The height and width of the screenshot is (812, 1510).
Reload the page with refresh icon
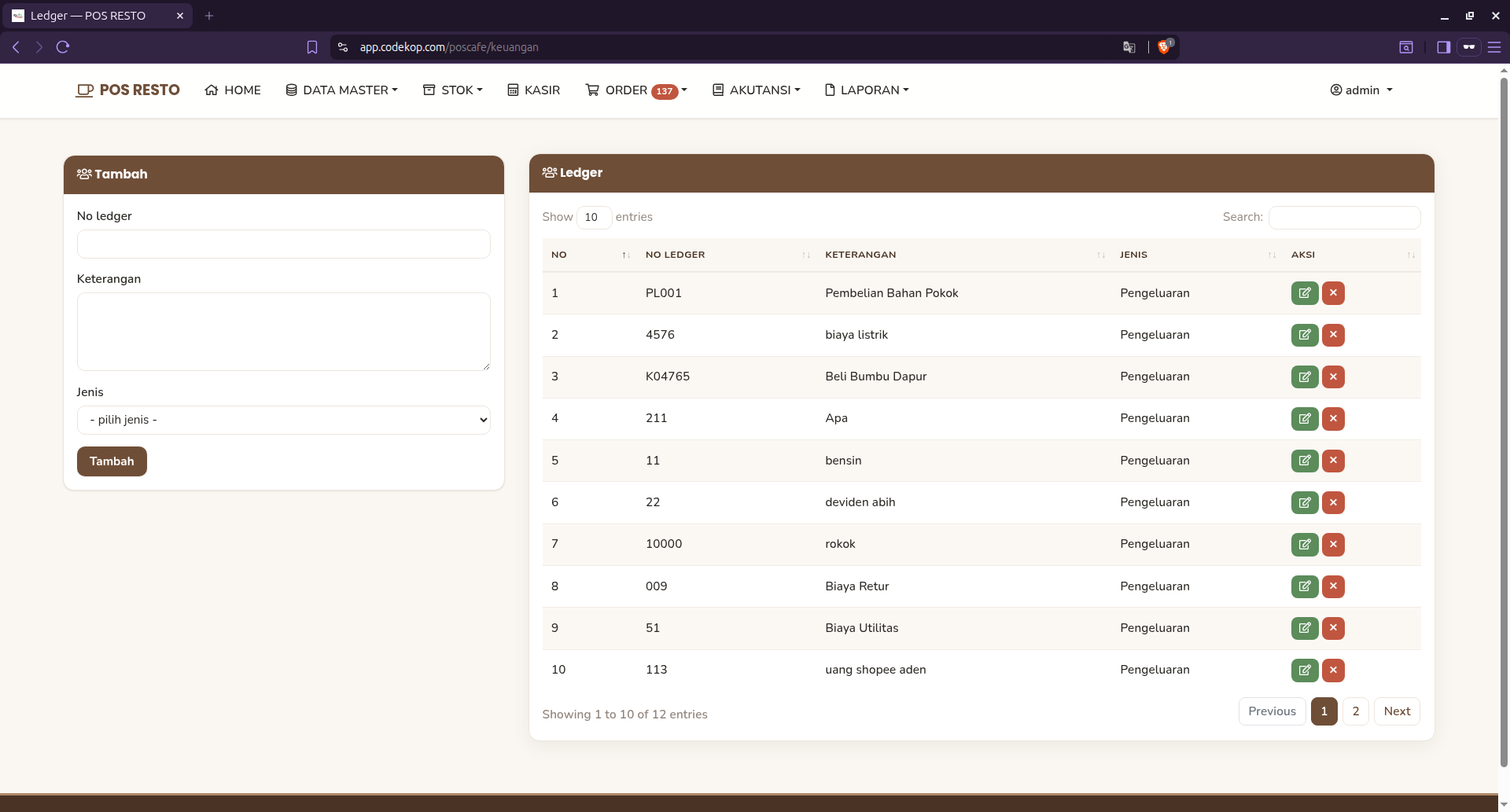63,47
